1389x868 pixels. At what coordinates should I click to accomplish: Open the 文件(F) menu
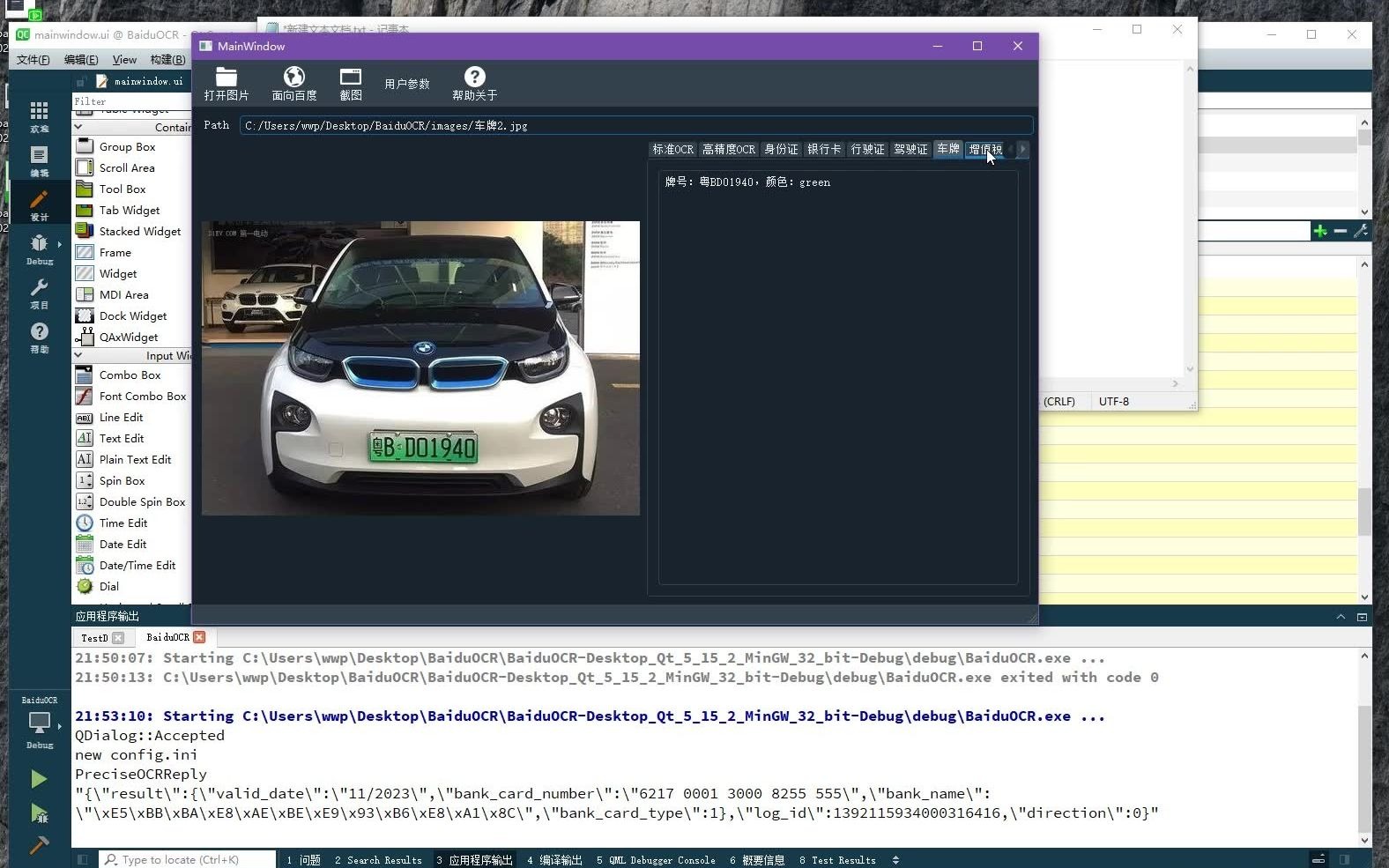pyautogui.click(x=33, y=60)
